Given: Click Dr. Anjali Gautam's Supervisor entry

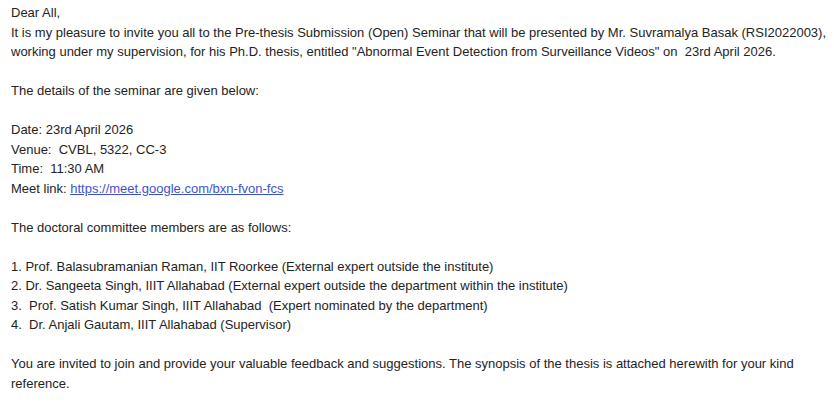Looking at the screenshot, I should (x=151, y=325).
